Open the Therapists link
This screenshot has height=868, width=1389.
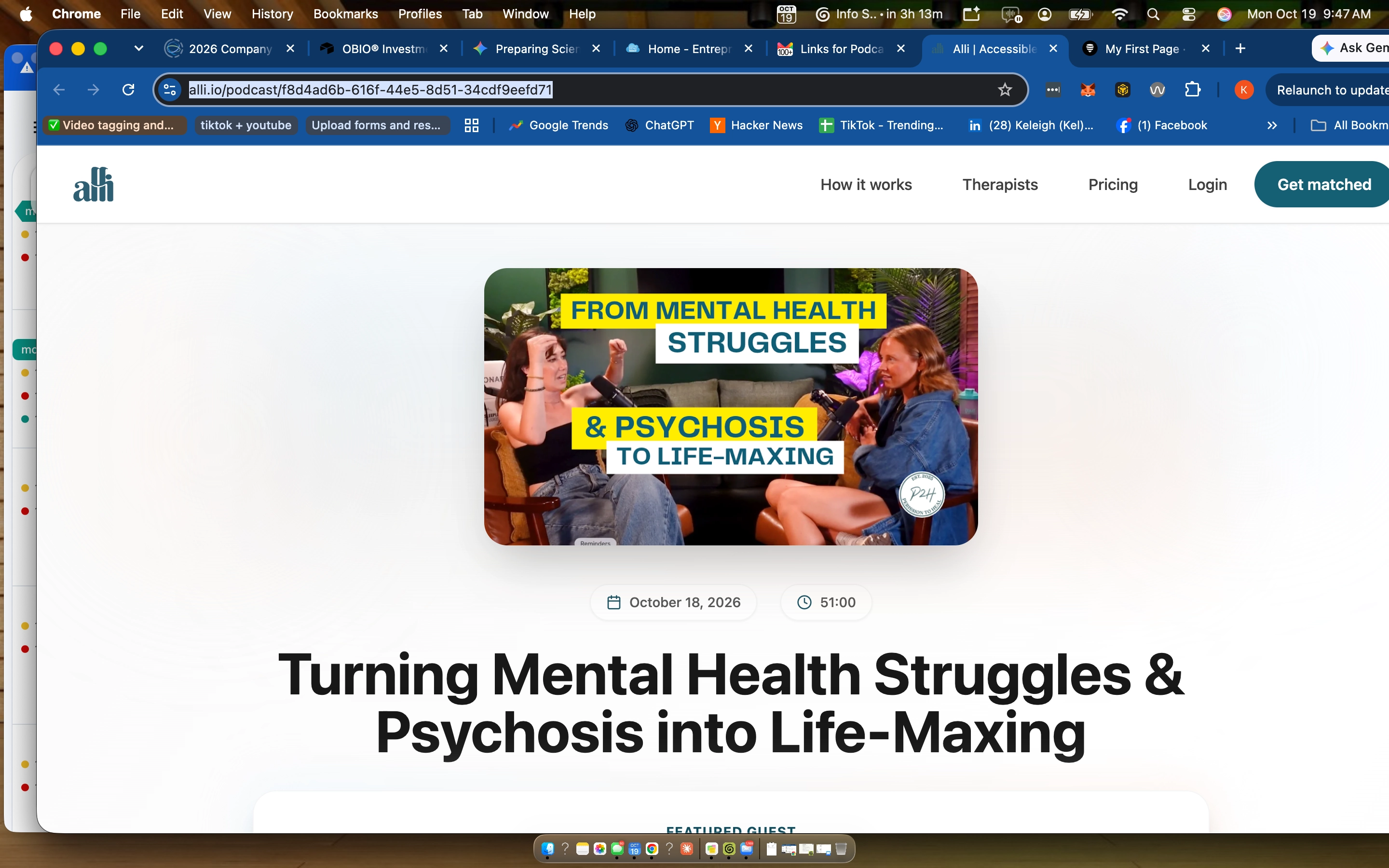pos(1000,184)
